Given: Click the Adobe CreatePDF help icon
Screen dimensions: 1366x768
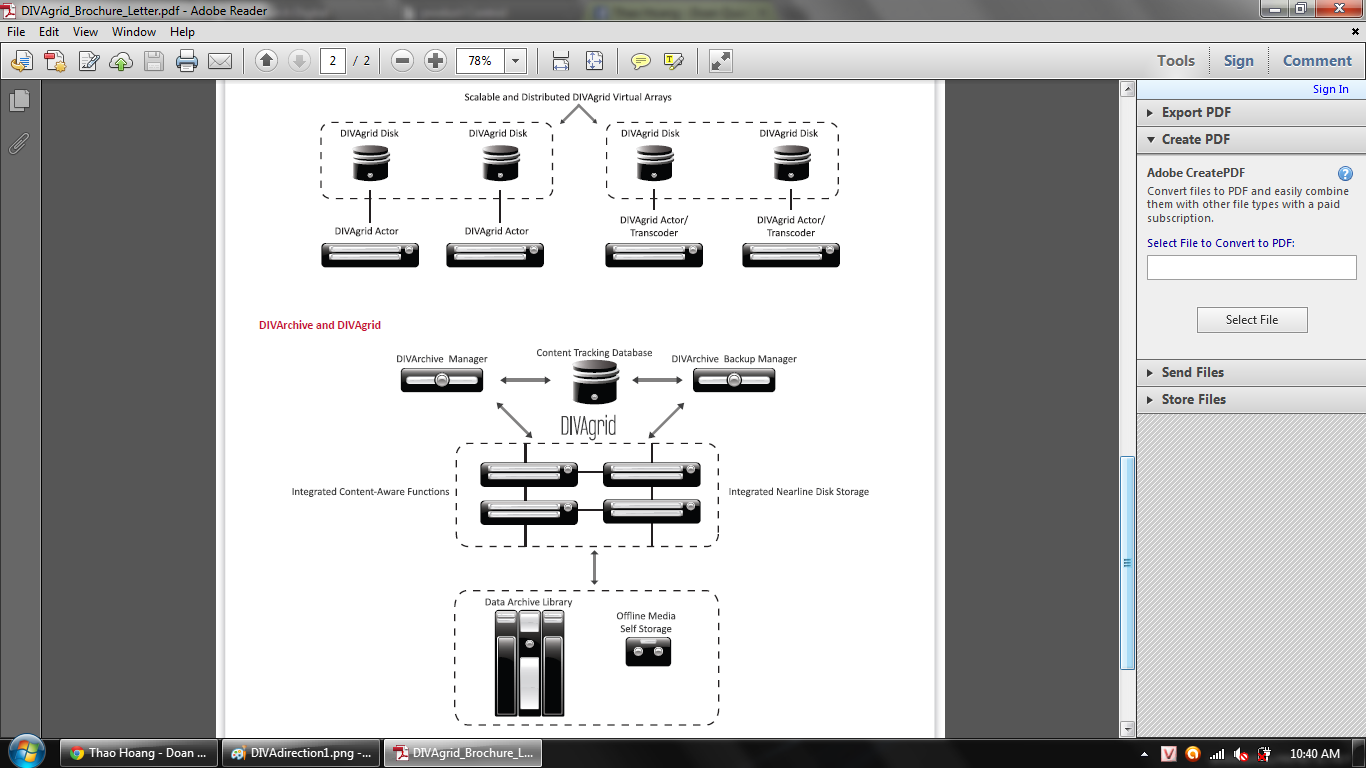Looking at the screenshot, I should [x=1345, y=173].
